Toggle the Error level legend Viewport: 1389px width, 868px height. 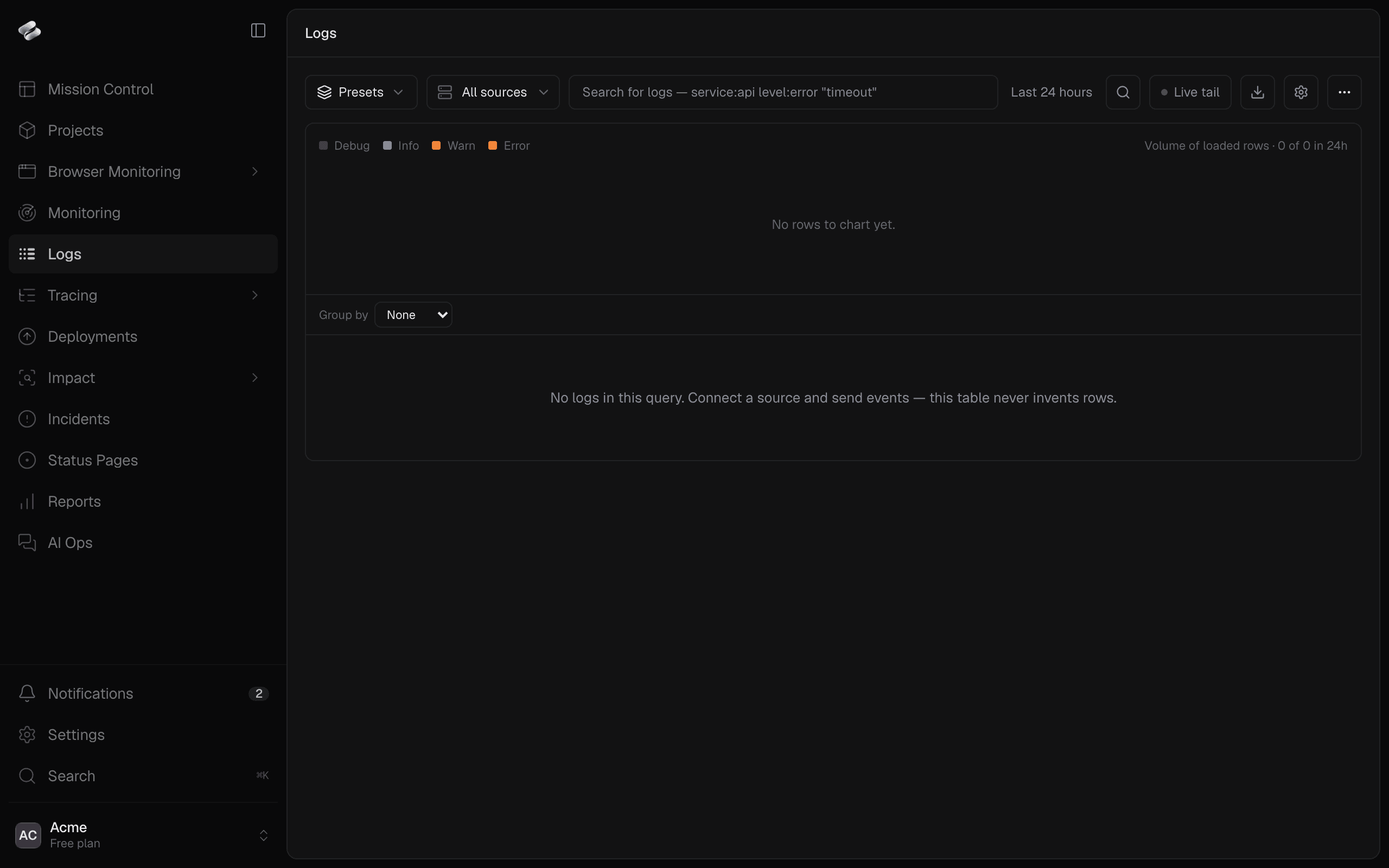(x=509, y=146)
